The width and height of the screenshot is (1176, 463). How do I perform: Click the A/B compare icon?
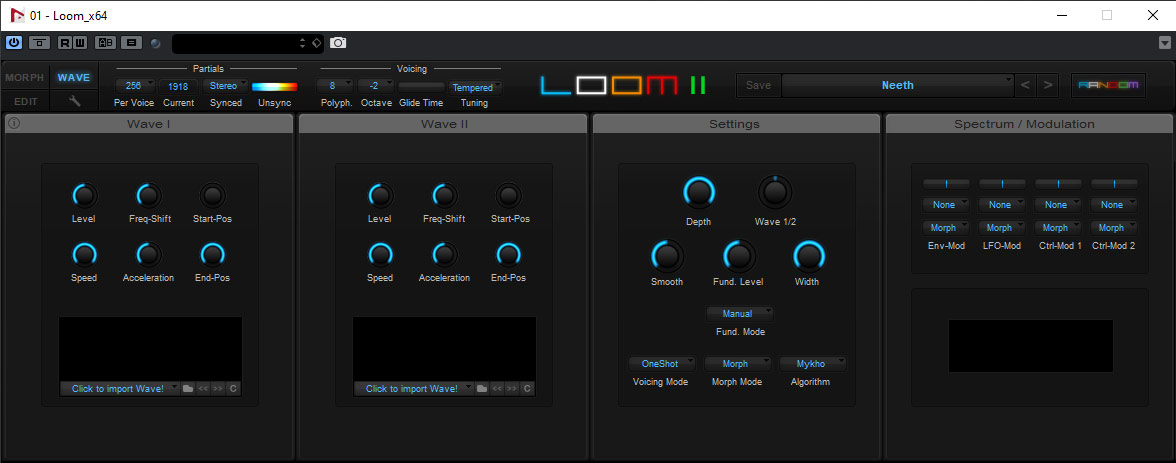pyautogui.click(x=105, y=43)
